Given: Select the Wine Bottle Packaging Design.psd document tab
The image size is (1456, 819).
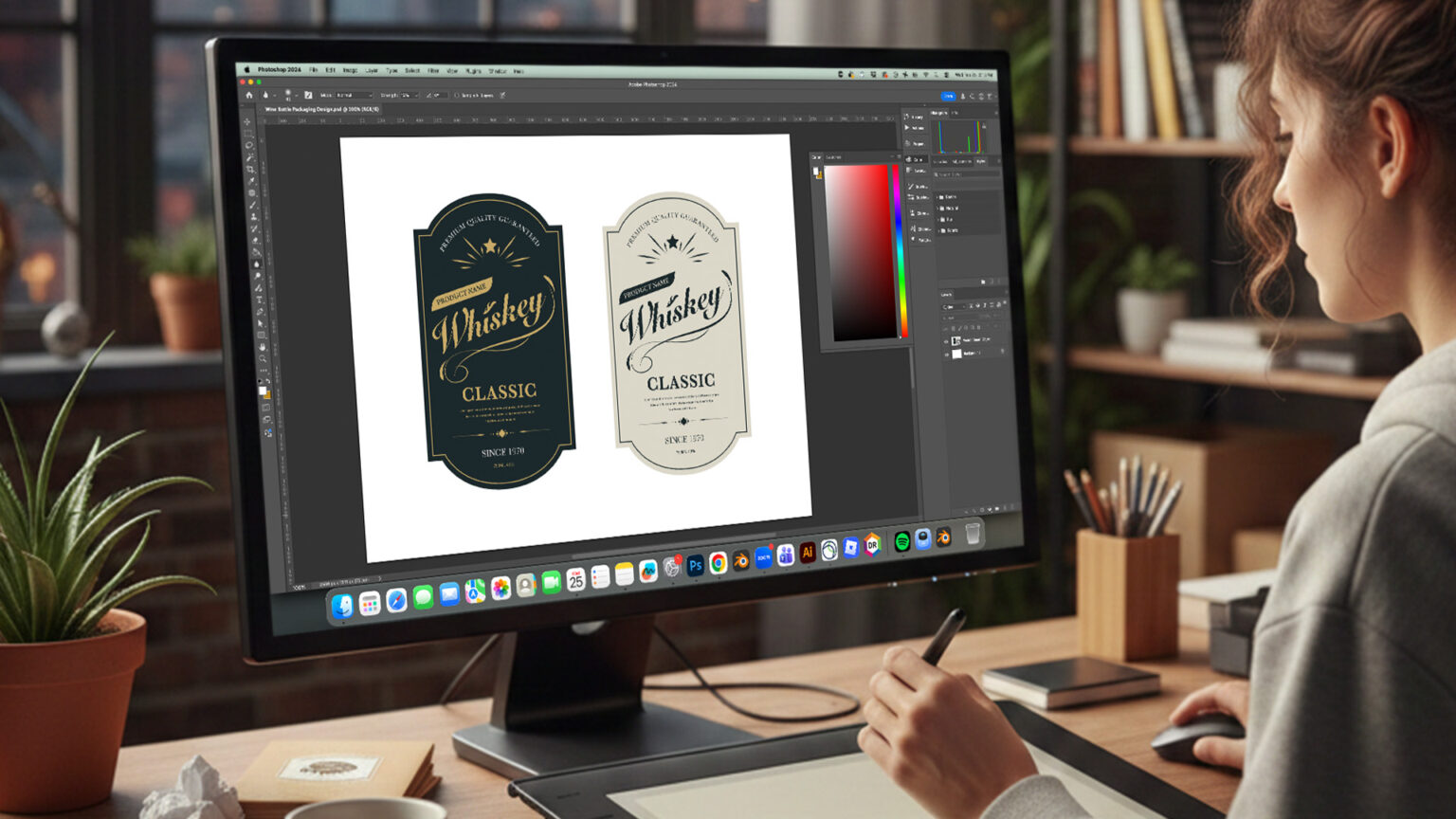Looking at the screenshot, I should [x=323, y=109].
